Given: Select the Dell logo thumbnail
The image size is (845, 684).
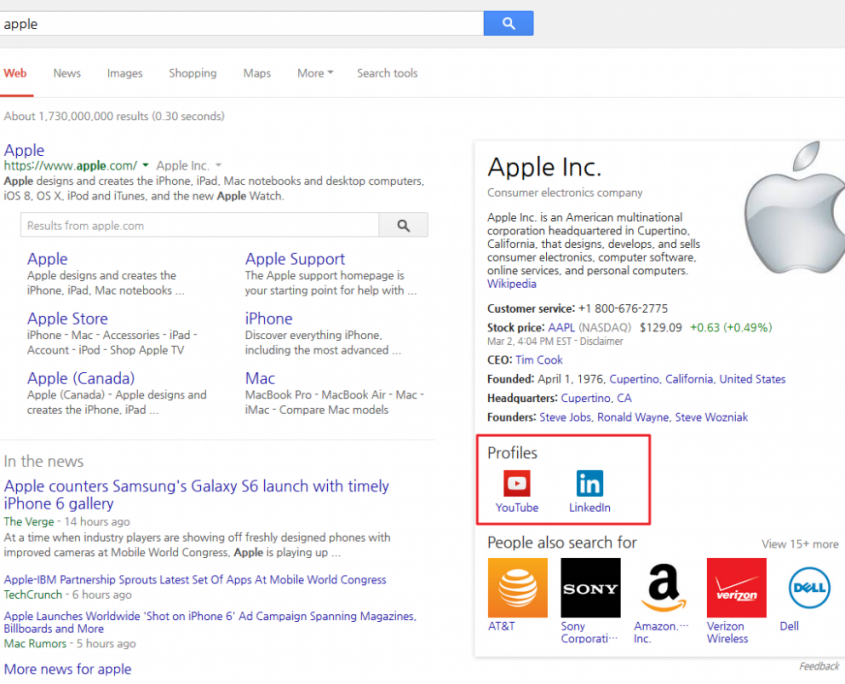Looking at the screenshot, I should coord(809,588).
